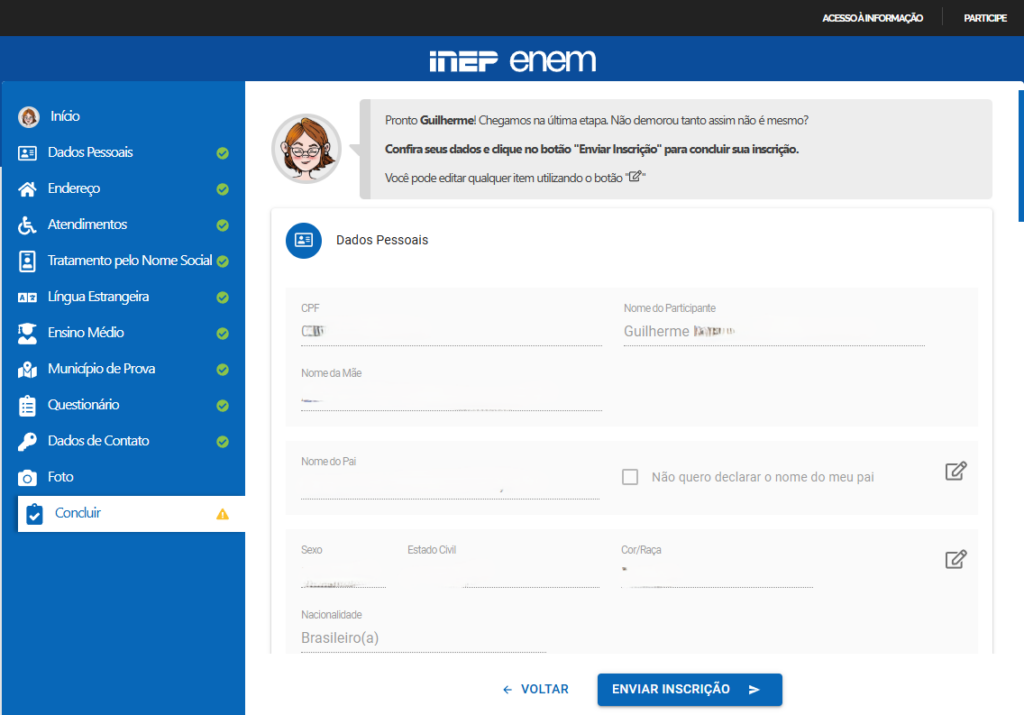Click the Concluir clipboard-check icon
Image resolution: width=1024 pixels, height=715 pixels.
(x=35, y=515)
